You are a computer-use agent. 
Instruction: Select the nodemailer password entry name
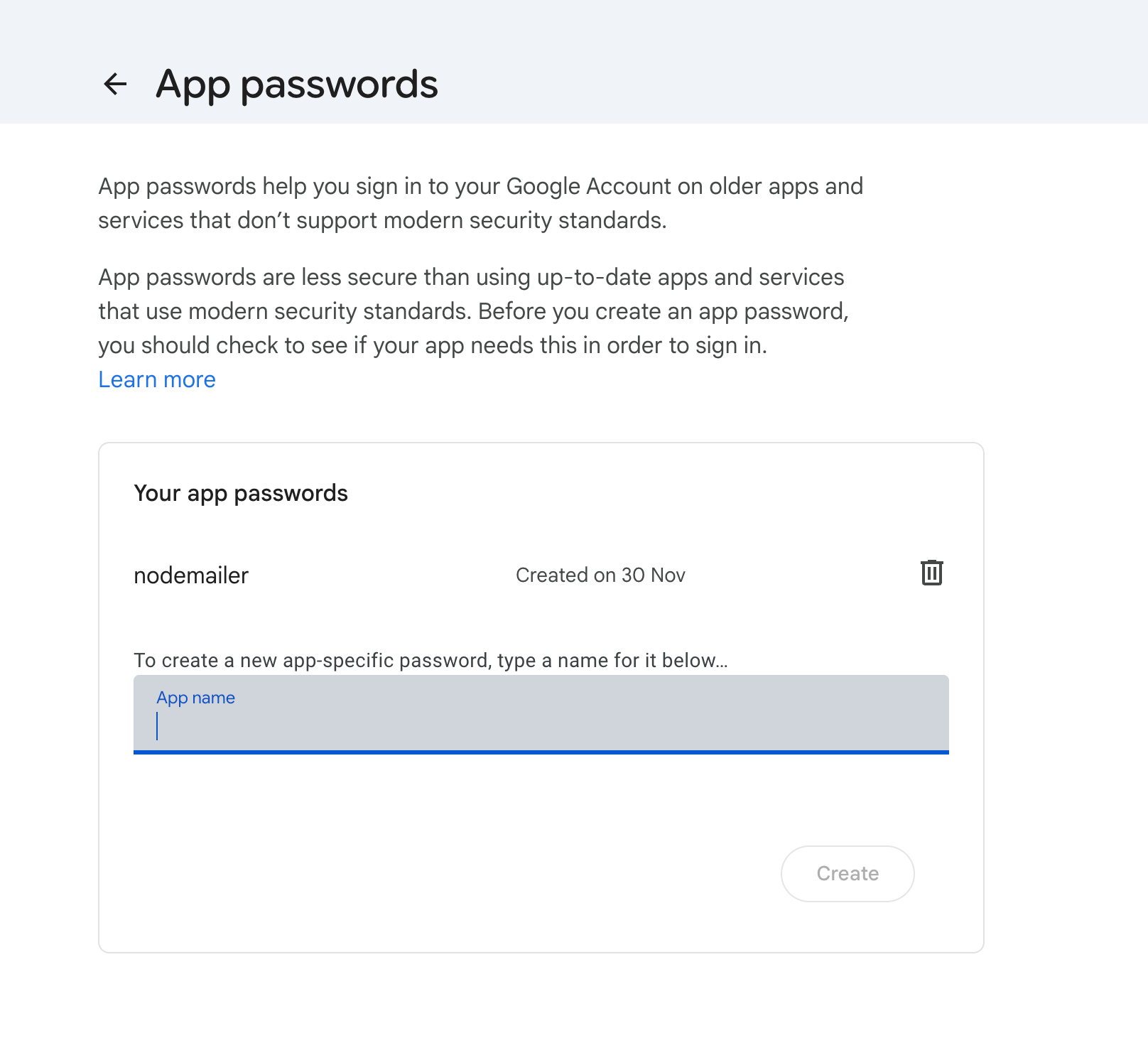(x=191, y=575)
